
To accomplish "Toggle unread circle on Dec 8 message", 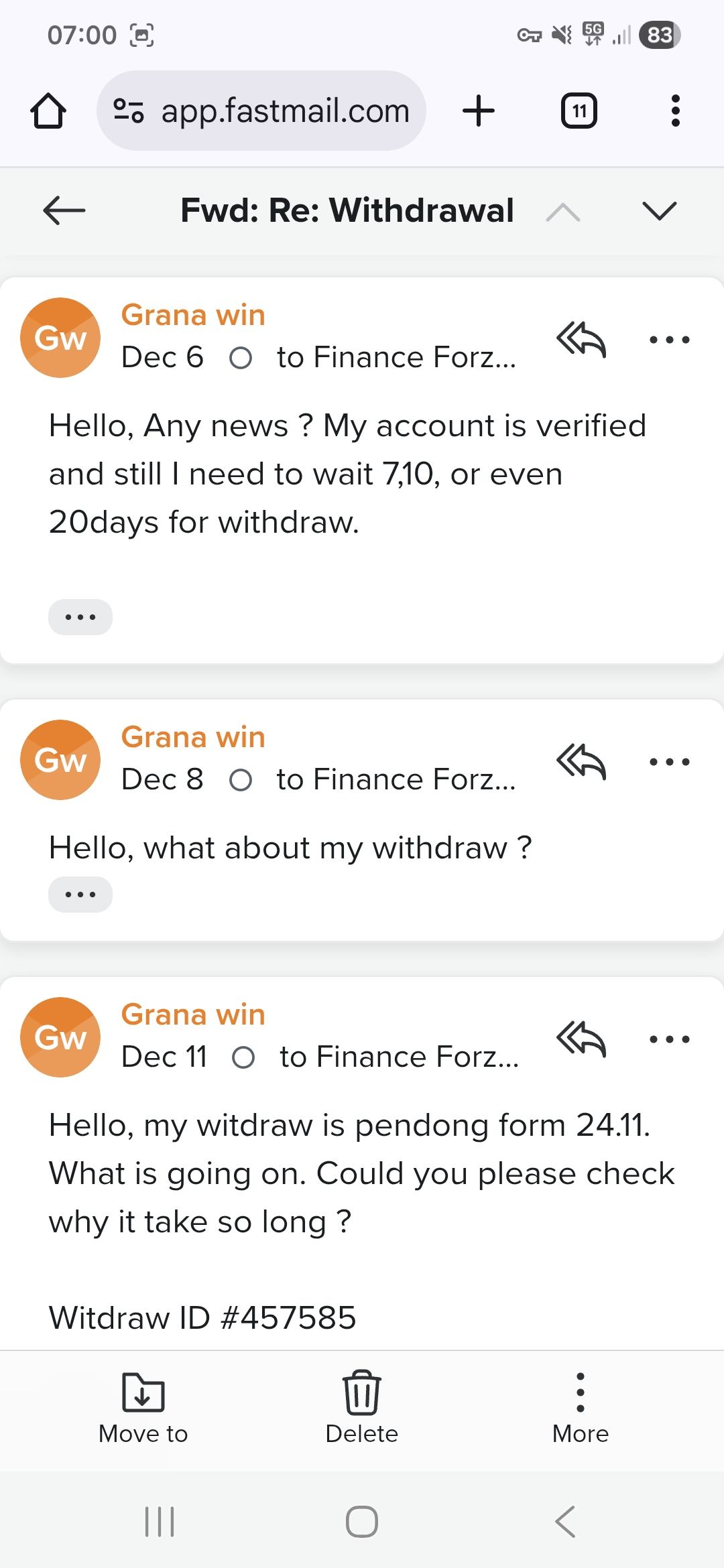I will (241, 781).
